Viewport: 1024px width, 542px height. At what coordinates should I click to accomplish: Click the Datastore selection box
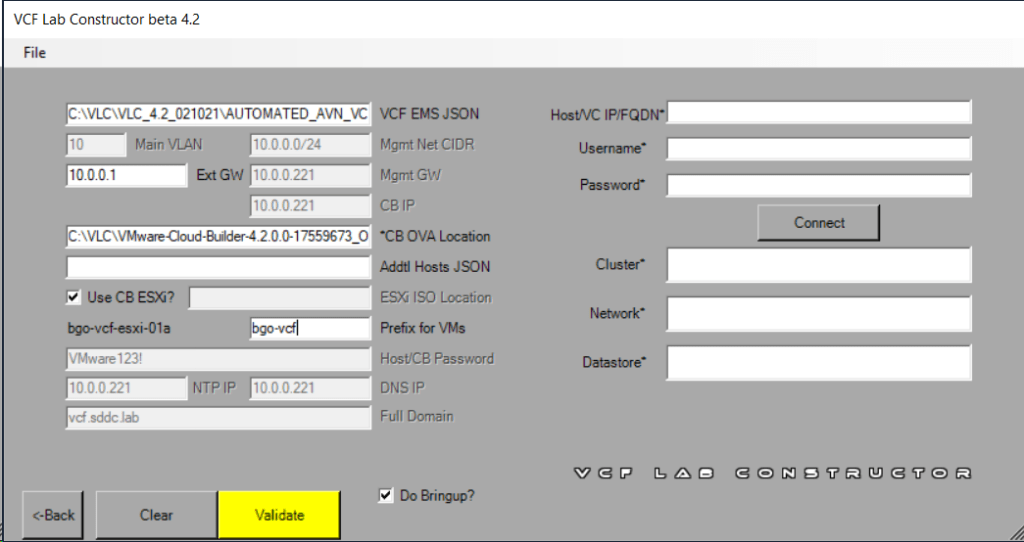(x=819, y=362)
